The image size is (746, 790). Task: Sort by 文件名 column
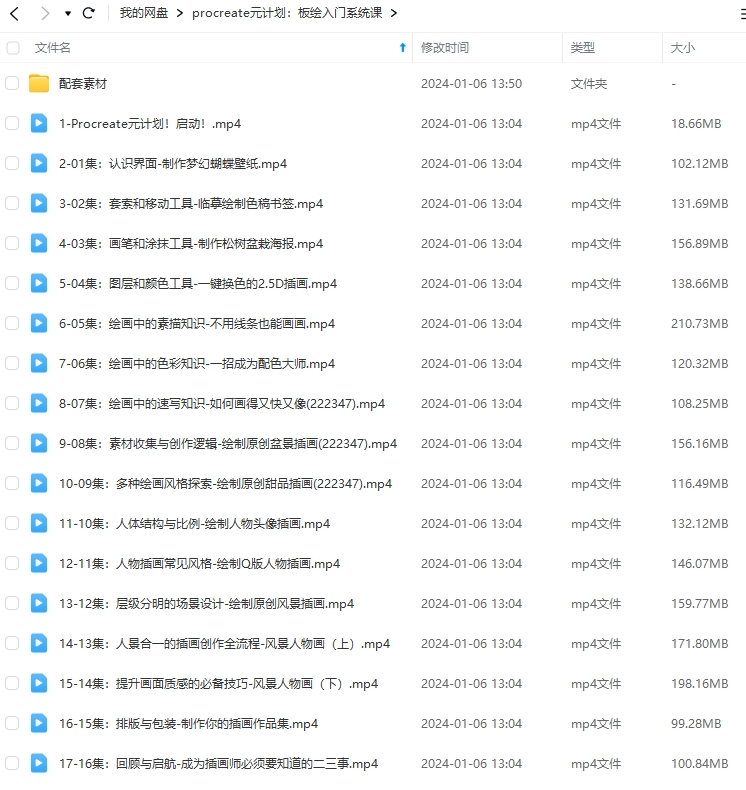pyautogui.click(x=52, y=48)
